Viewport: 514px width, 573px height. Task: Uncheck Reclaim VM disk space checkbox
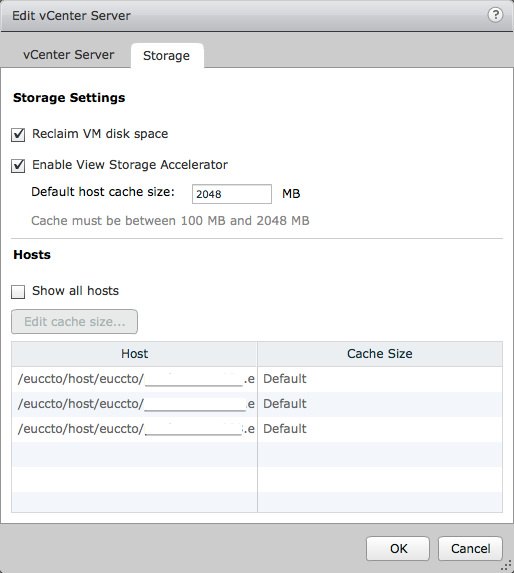tap(18, 134)
